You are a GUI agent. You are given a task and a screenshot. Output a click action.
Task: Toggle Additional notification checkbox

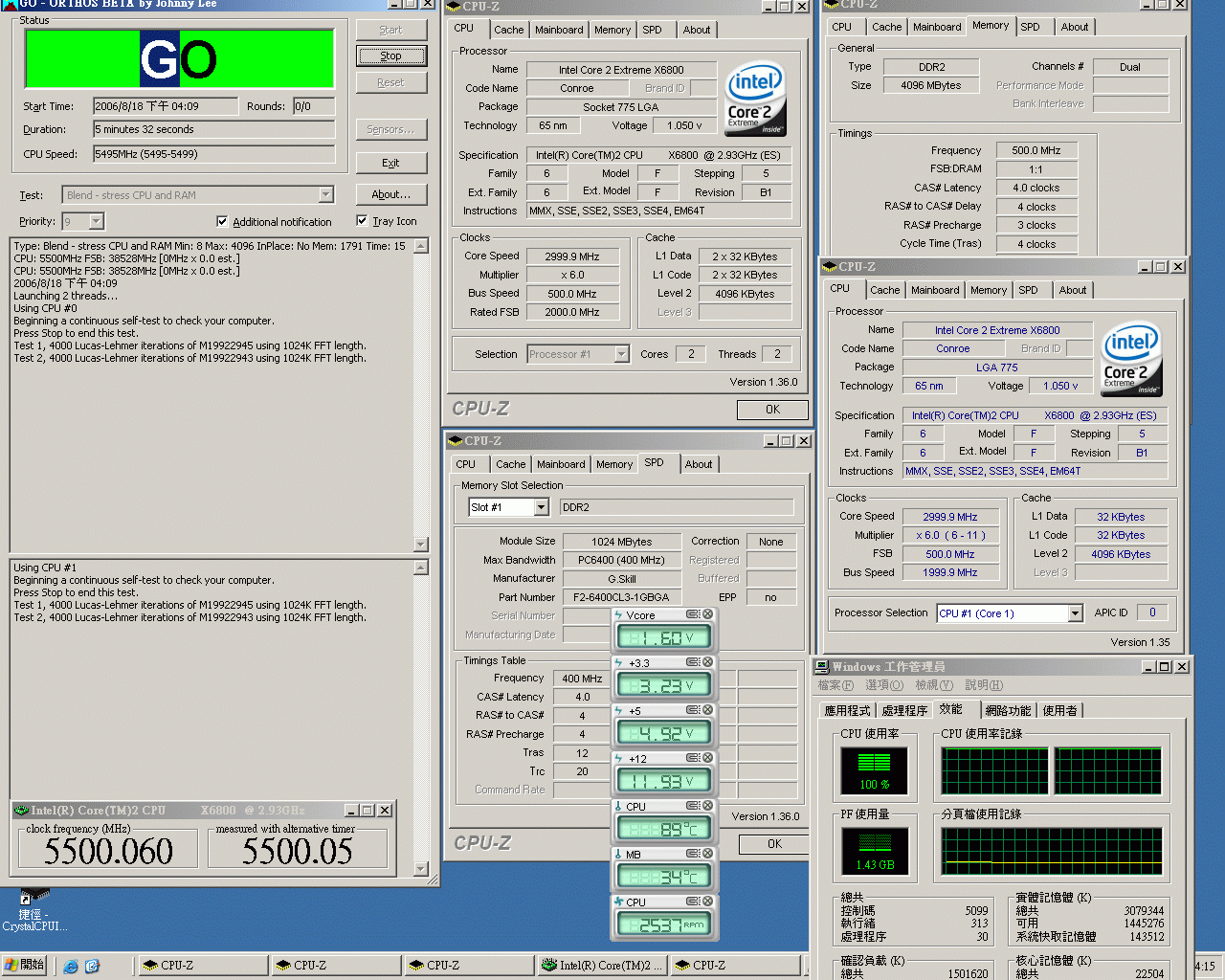click(x=222, y=221)
